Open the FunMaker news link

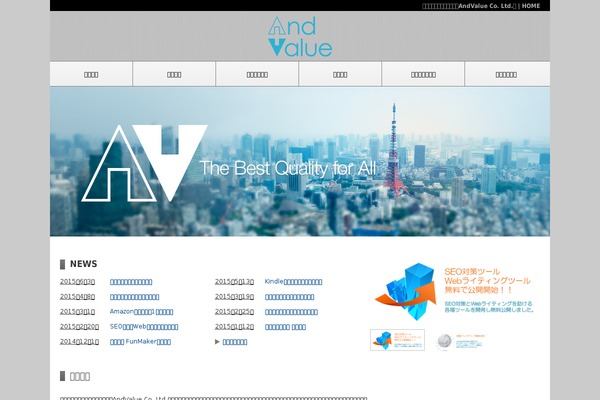[140, 342]
